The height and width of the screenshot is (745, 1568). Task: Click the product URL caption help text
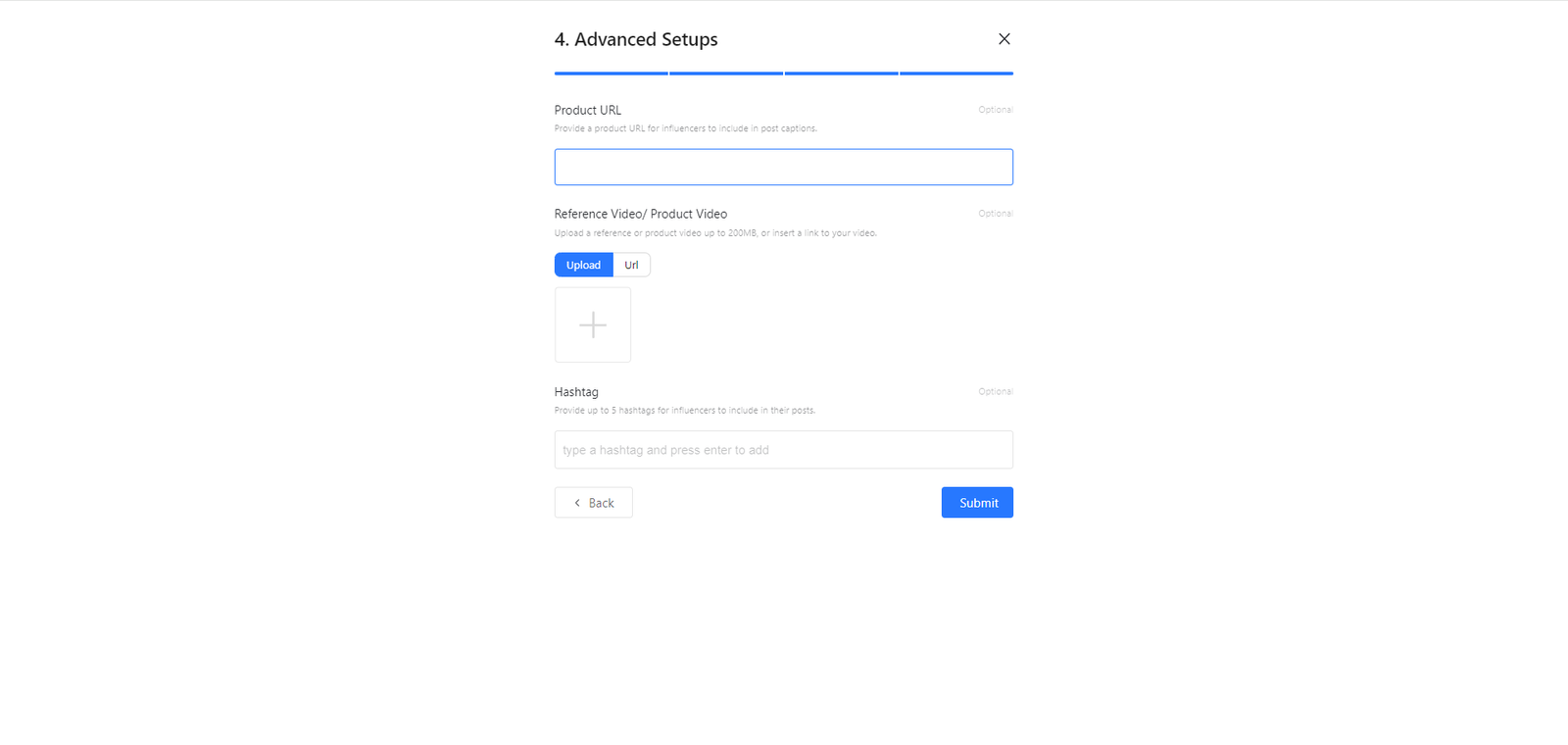coord(685,128)
